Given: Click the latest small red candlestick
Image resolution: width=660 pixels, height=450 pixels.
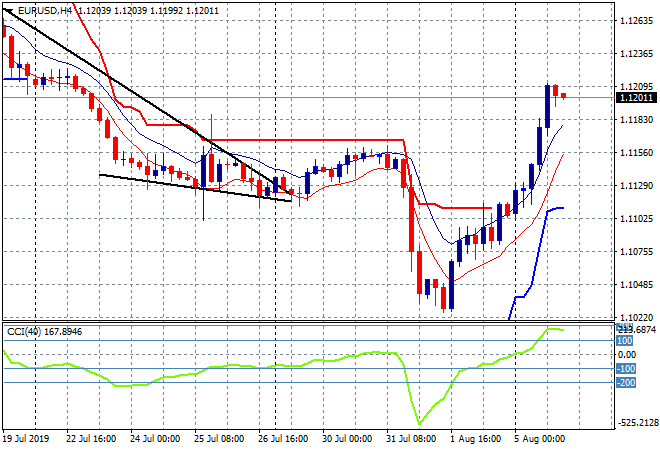Looking at the screenshot, I should pos(564,96).
